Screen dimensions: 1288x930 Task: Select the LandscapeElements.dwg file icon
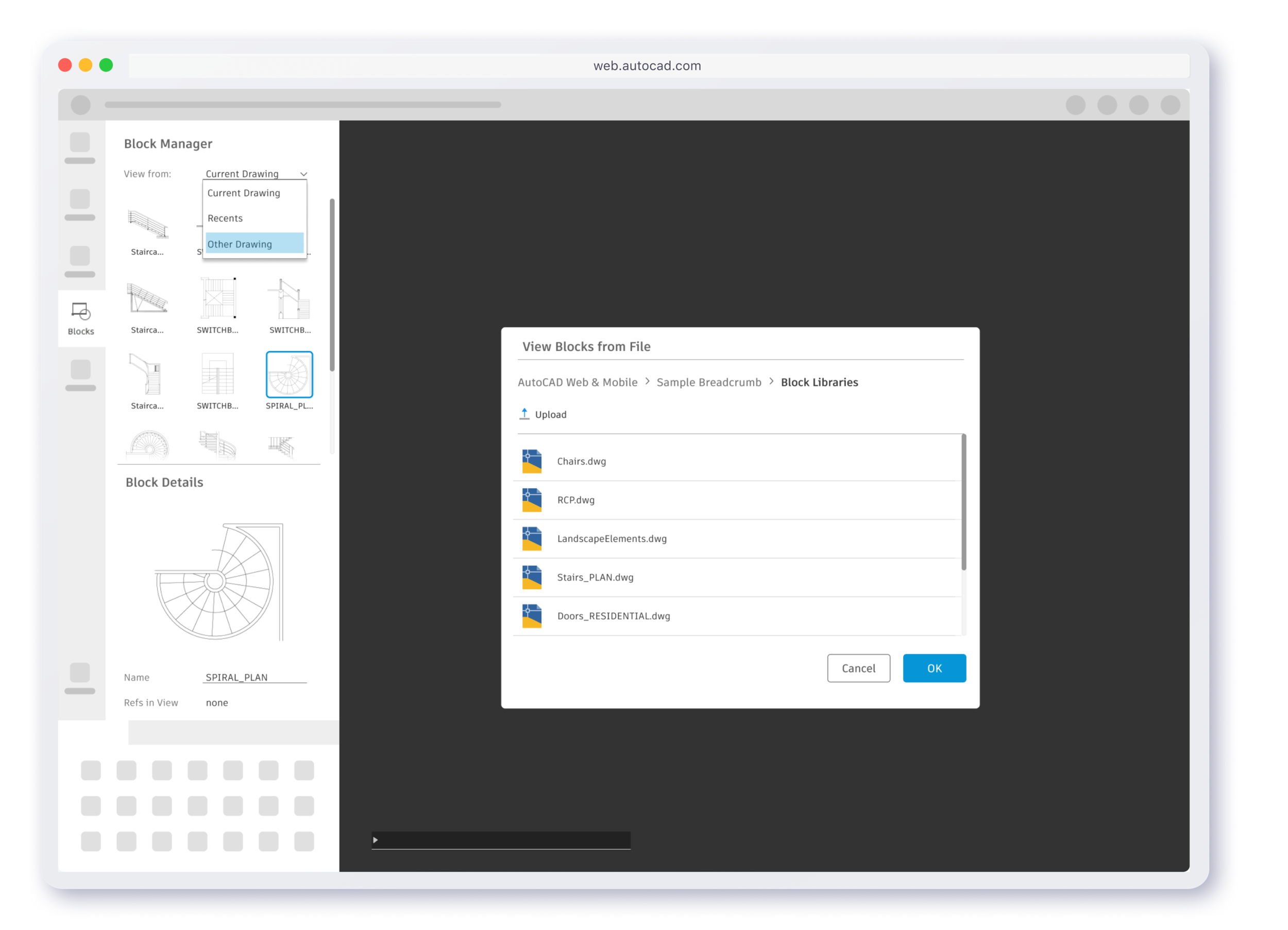pos(532,538)
